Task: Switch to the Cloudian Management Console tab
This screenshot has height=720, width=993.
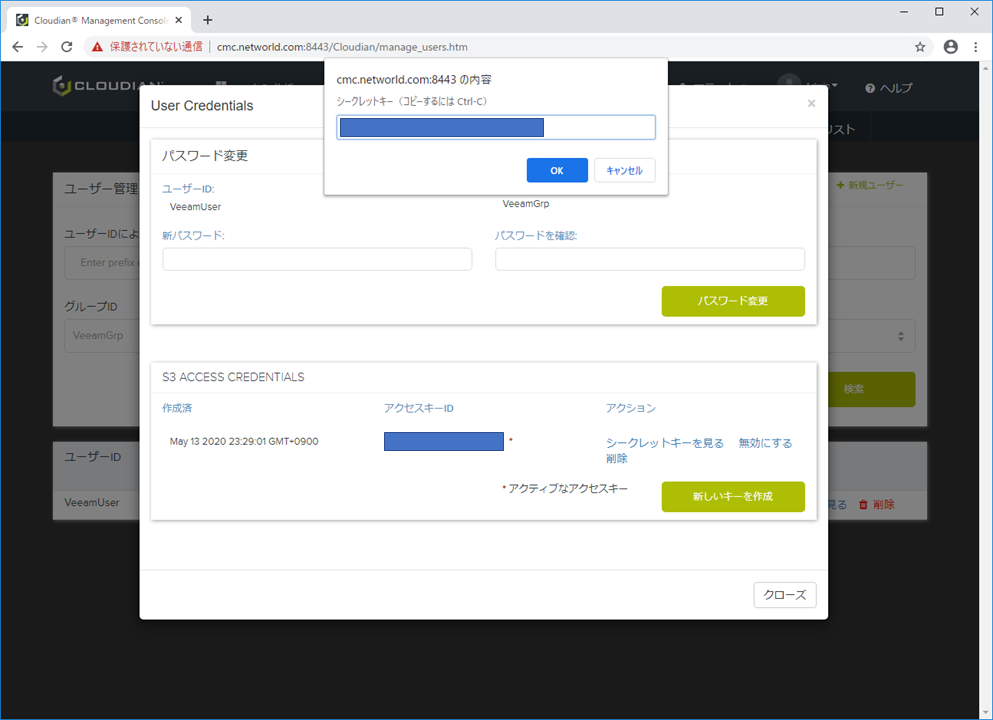Action: 95,18
